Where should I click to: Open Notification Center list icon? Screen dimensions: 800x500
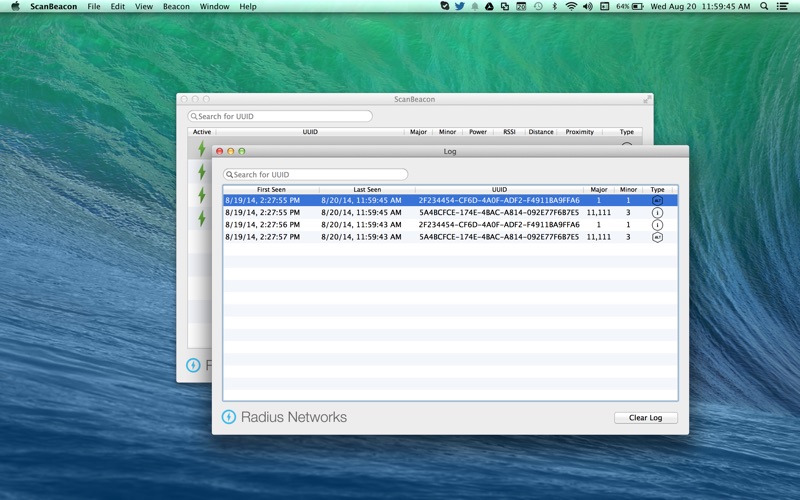point(782,7)
